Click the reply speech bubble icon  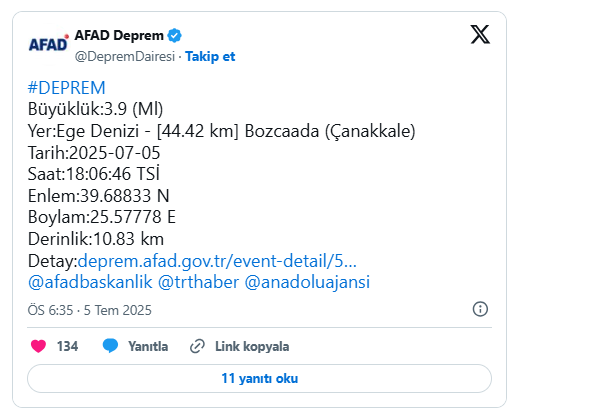tap(110, 346)
